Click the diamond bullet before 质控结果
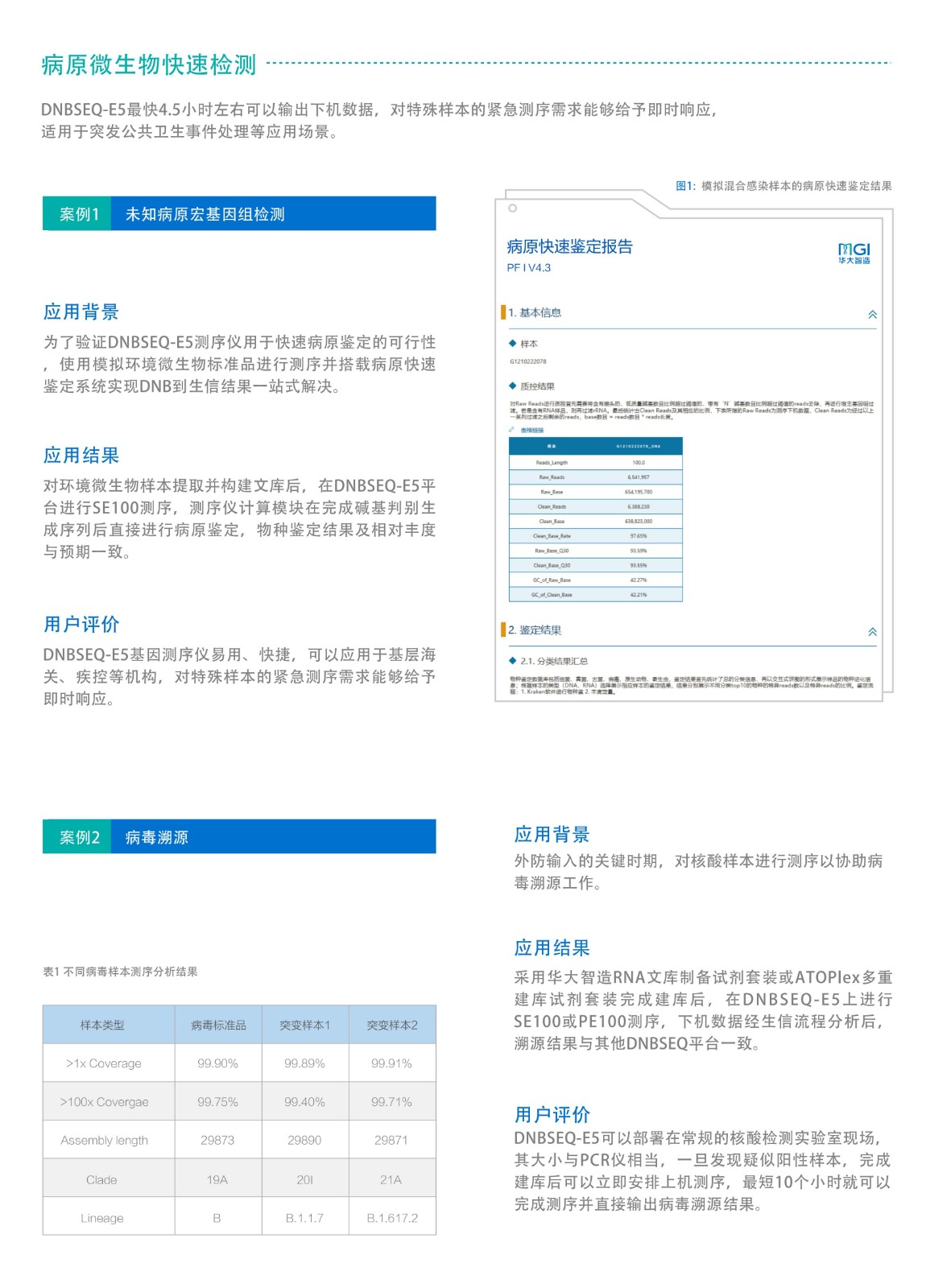 512,386
